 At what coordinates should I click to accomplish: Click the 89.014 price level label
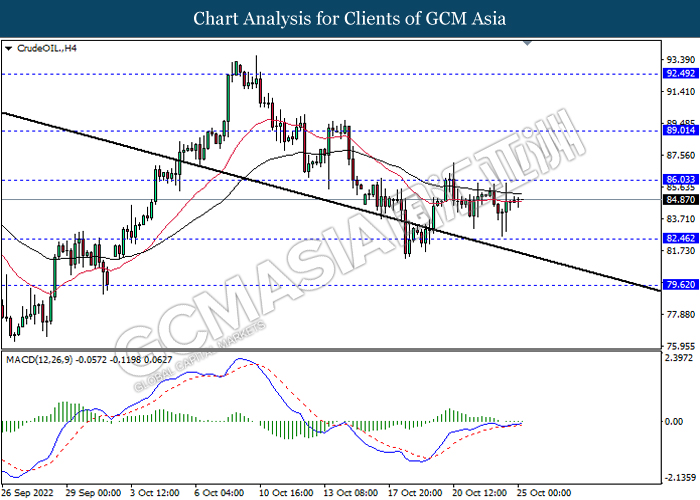coord(680,130)
